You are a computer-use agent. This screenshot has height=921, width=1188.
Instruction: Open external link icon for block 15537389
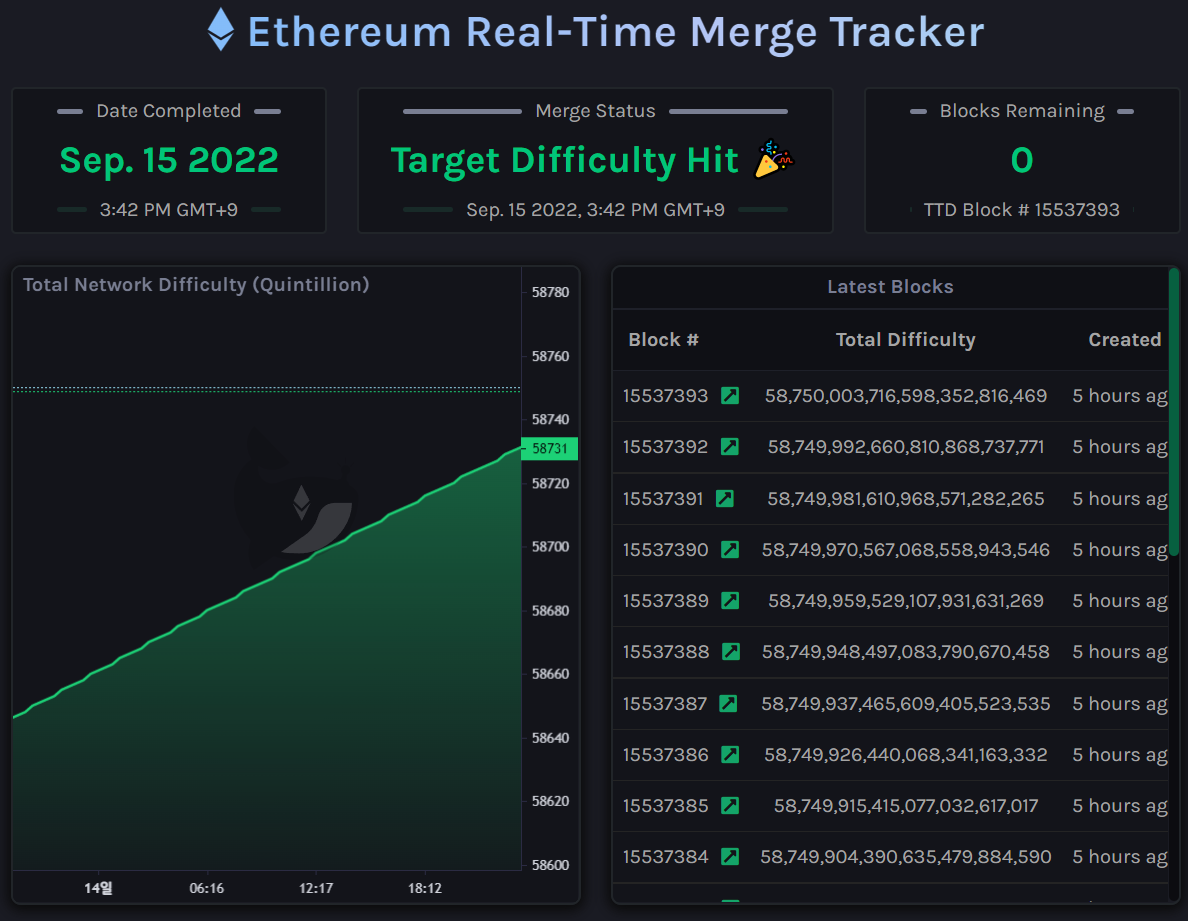click(730, 601)
